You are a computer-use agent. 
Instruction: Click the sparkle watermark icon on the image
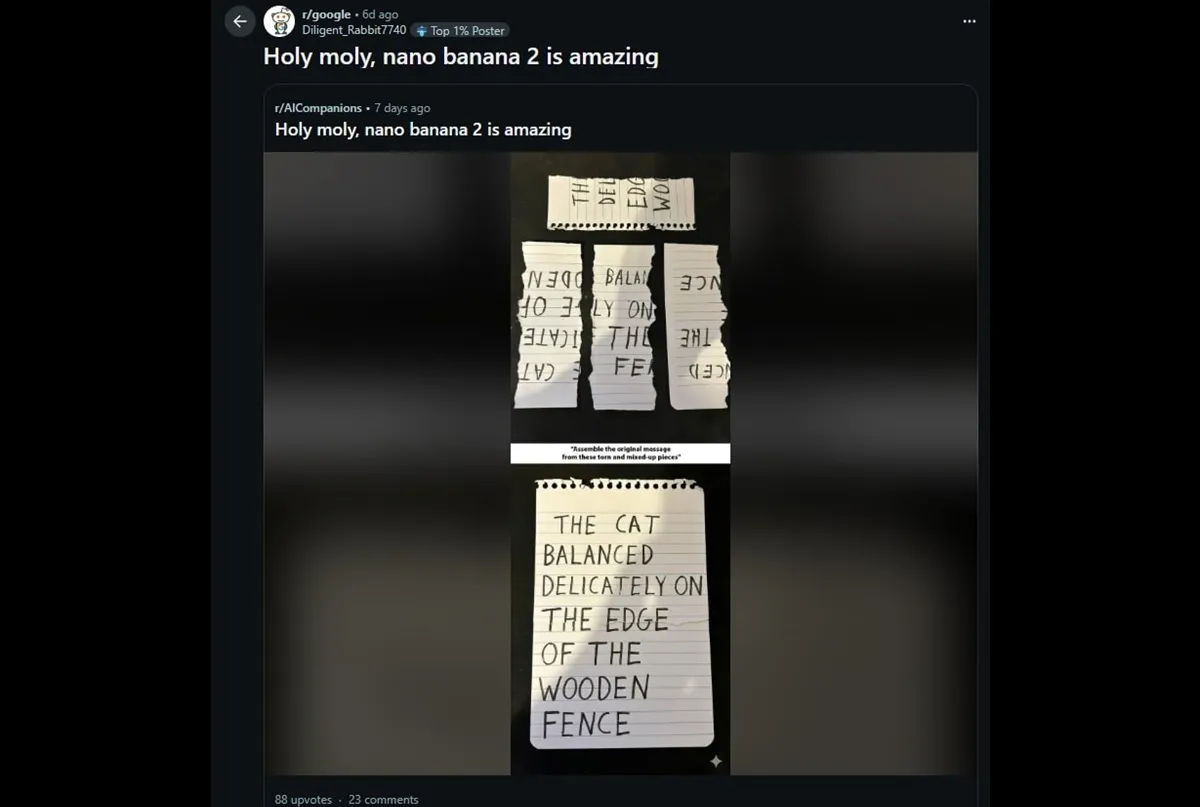coord(715,761)
